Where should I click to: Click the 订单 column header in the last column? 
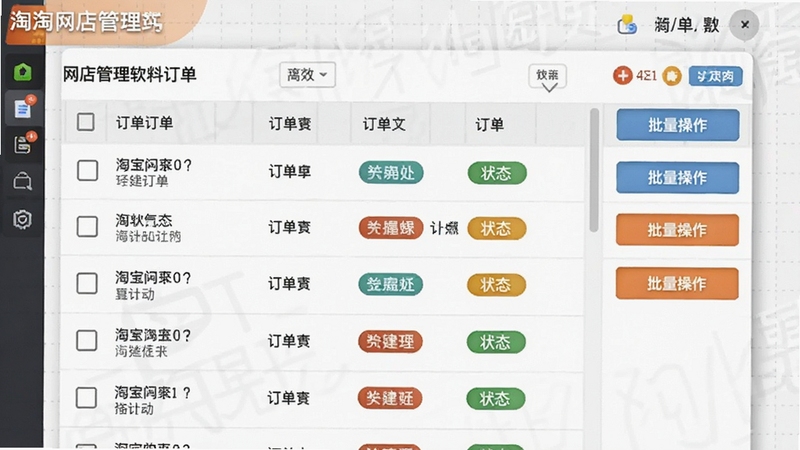[489, 124]
